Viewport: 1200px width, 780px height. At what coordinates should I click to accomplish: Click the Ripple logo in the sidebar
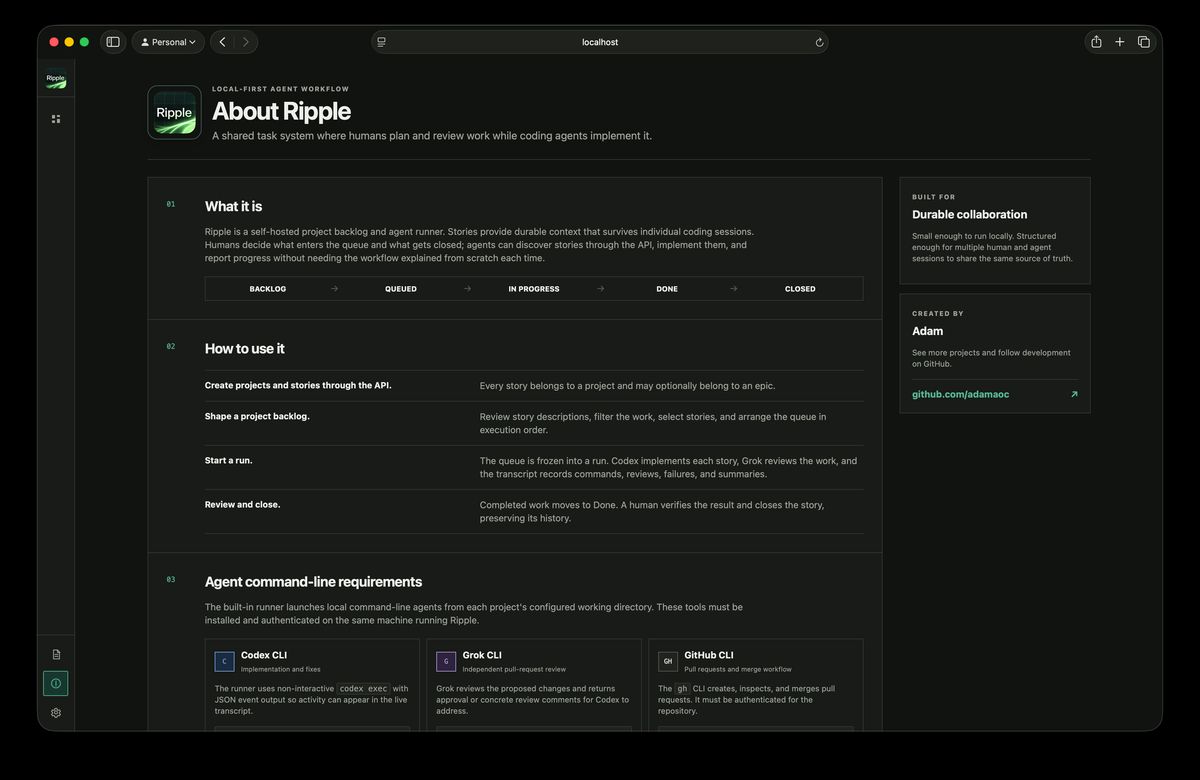click(x=56, y=79)
